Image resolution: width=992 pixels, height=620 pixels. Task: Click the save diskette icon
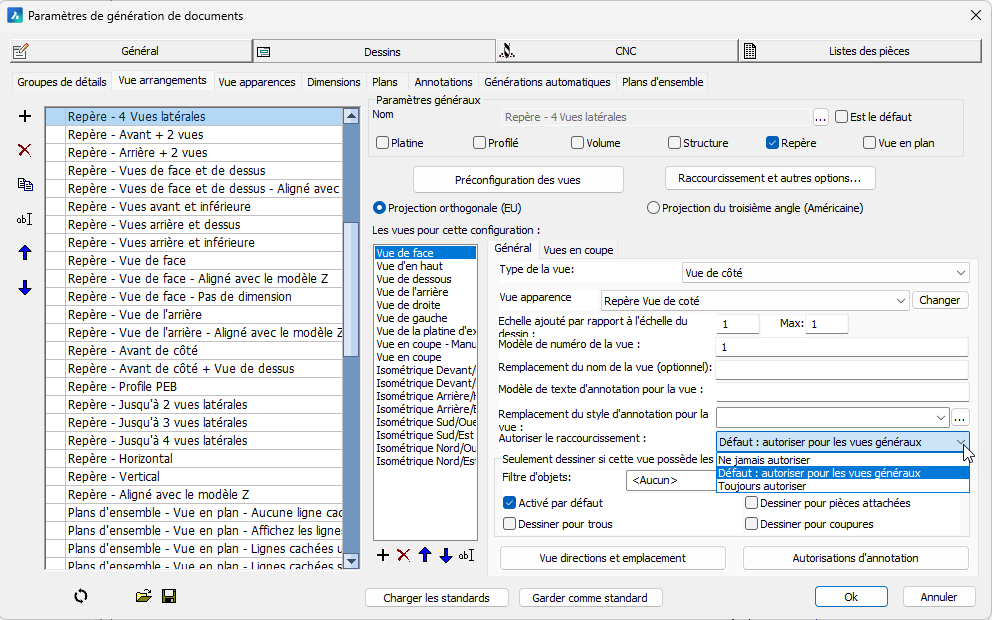click(169, 596)
